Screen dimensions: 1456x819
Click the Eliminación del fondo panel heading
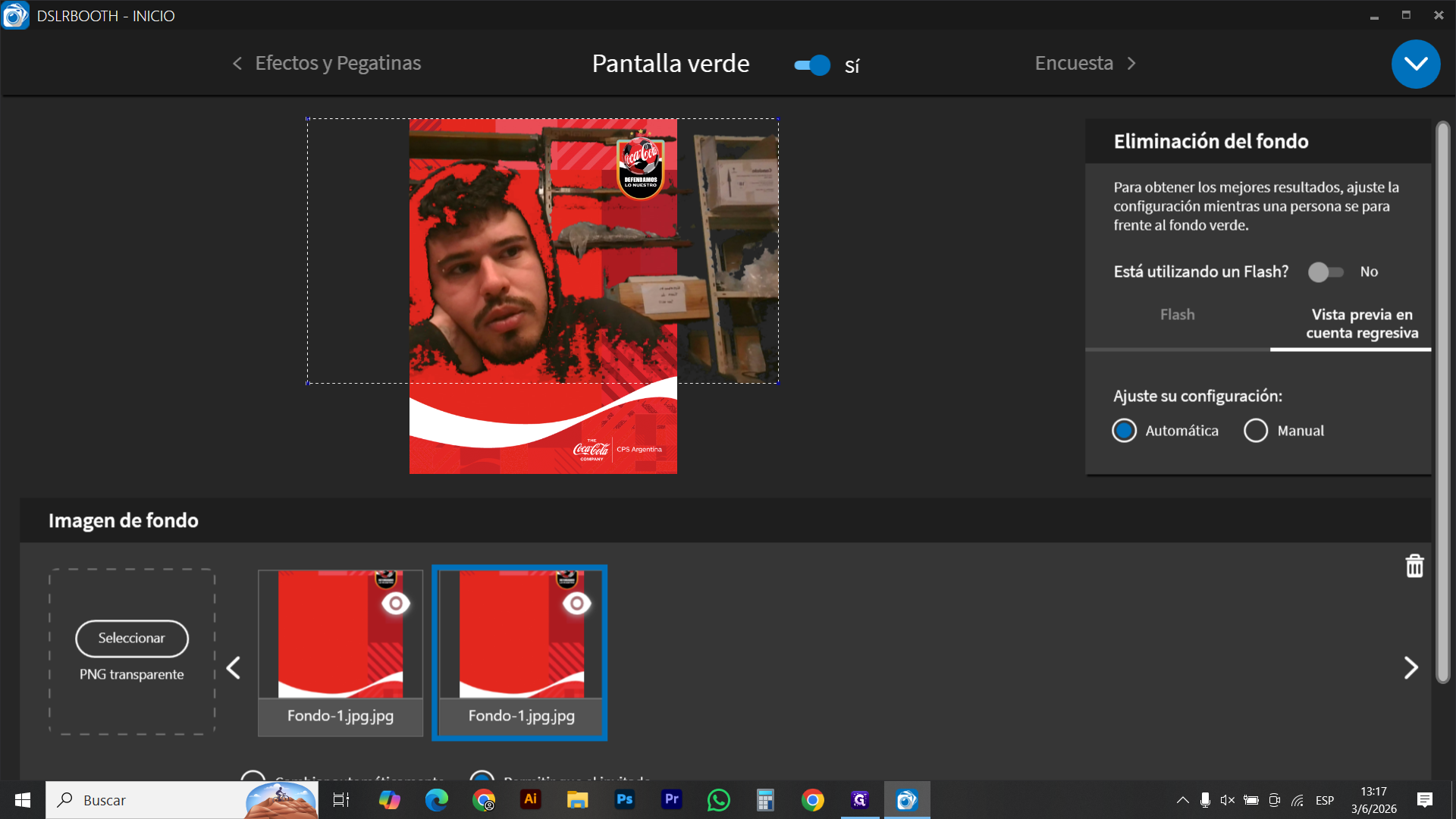(x=1211, y=141)
